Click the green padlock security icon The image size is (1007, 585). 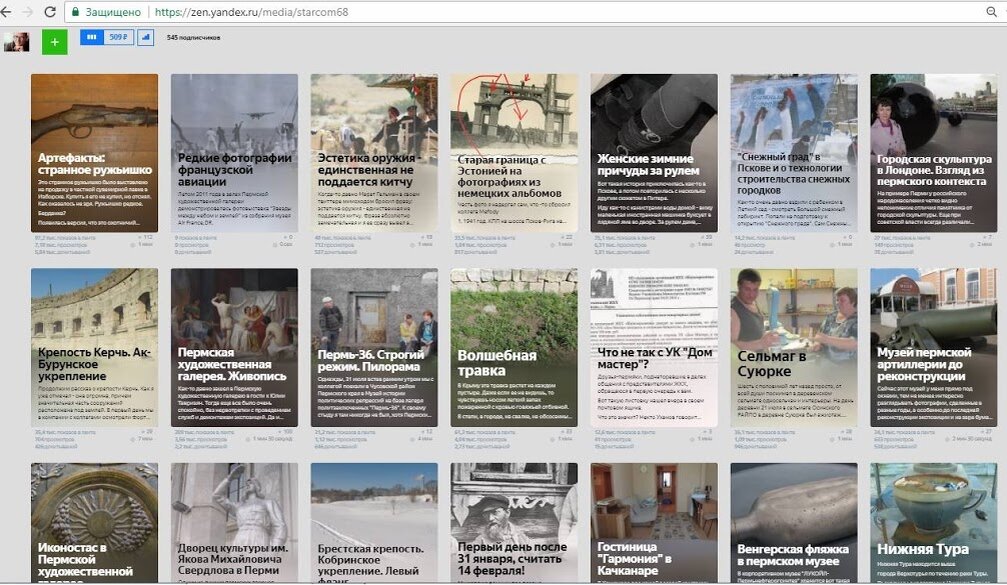[76, 12]
